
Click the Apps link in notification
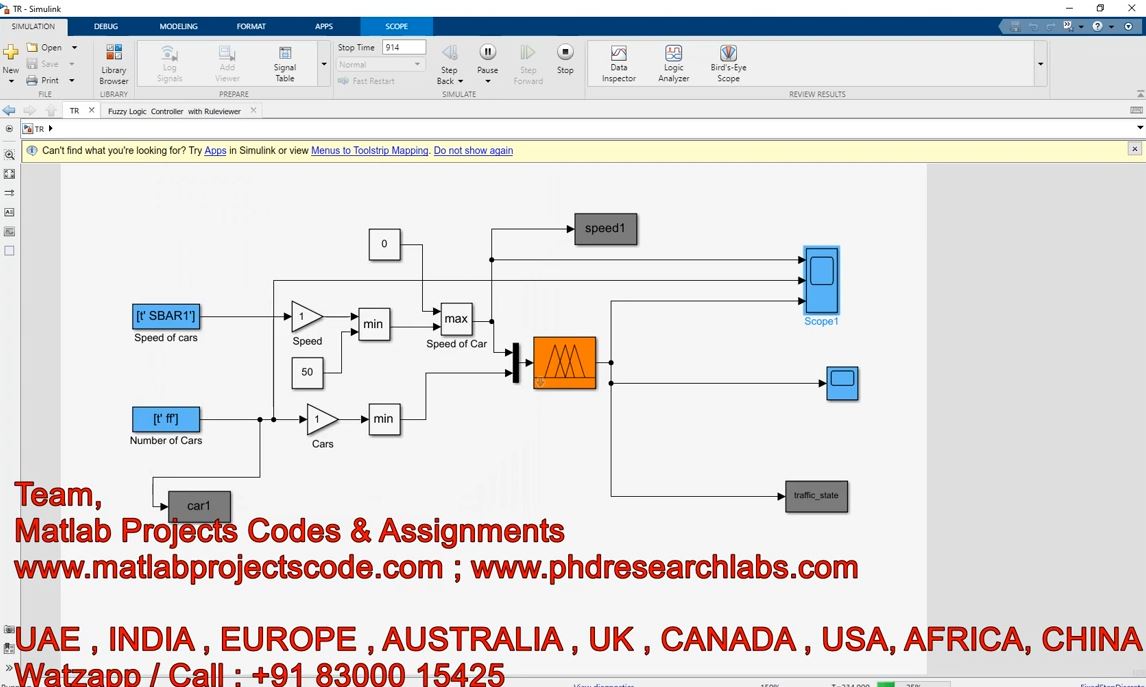(215, 151)
